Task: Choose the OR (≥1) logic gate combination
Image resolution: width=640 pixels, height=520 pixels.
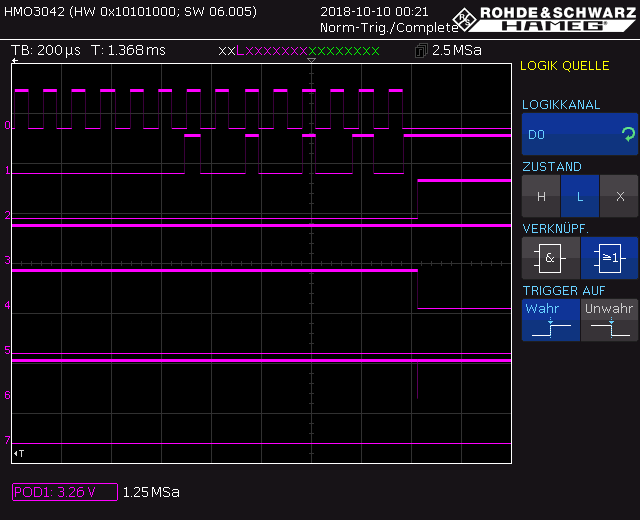Action: [609, 258]
